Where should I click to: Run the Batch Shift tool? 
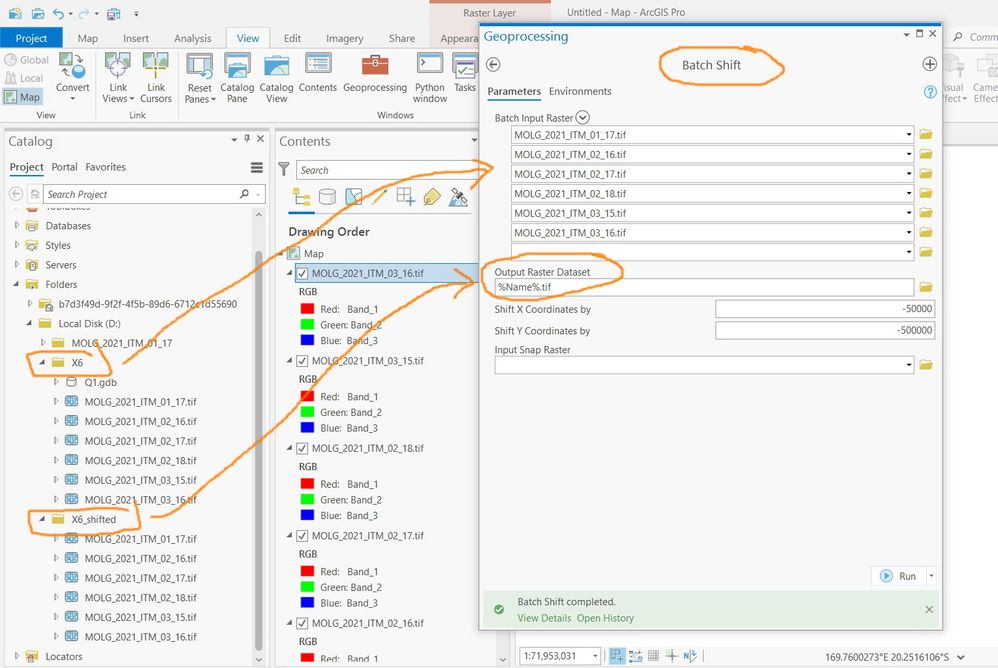tap(899, 576)
